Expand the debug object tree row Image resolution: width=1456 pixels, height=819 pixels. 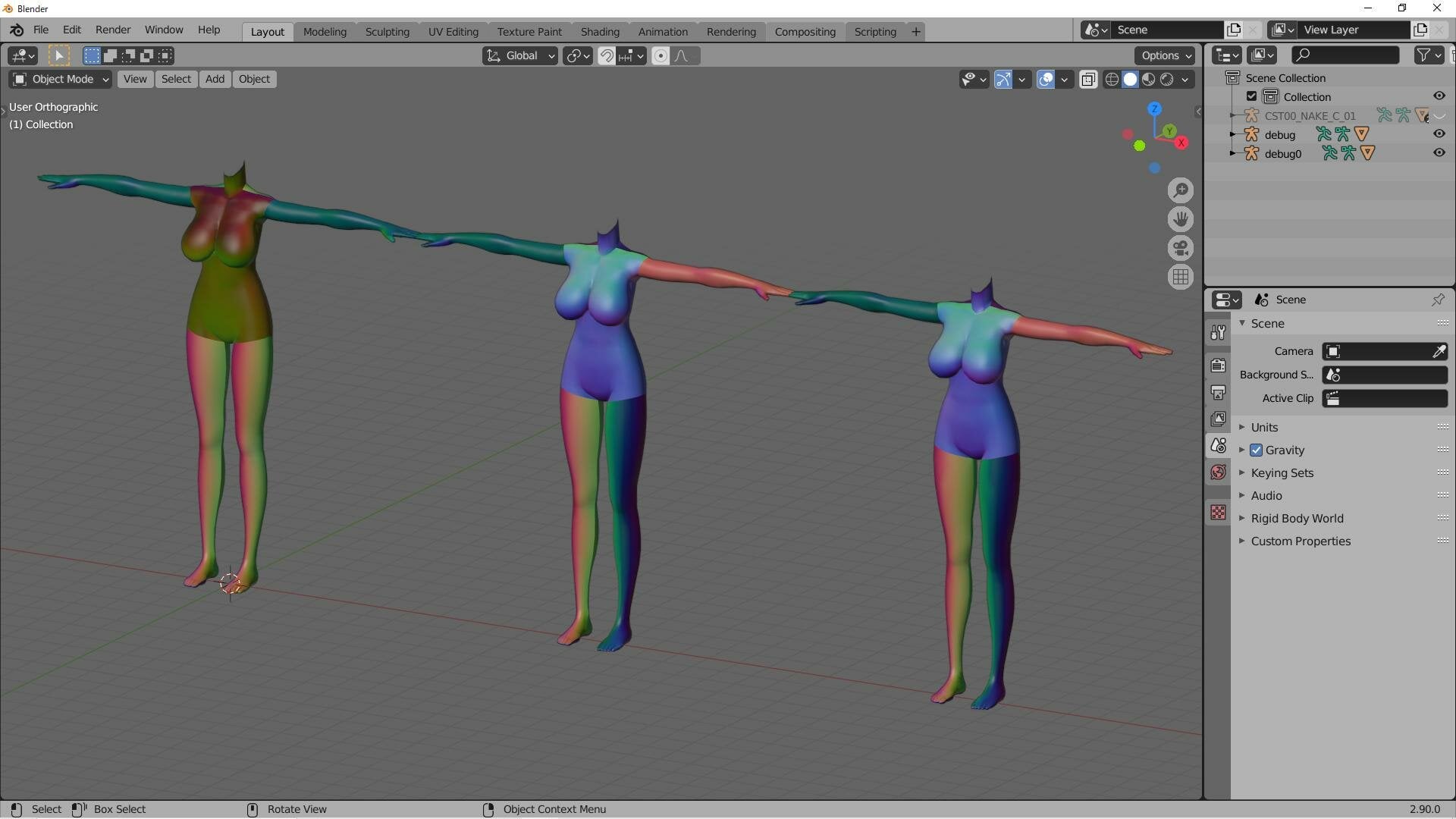click(x=1232, y=134)
